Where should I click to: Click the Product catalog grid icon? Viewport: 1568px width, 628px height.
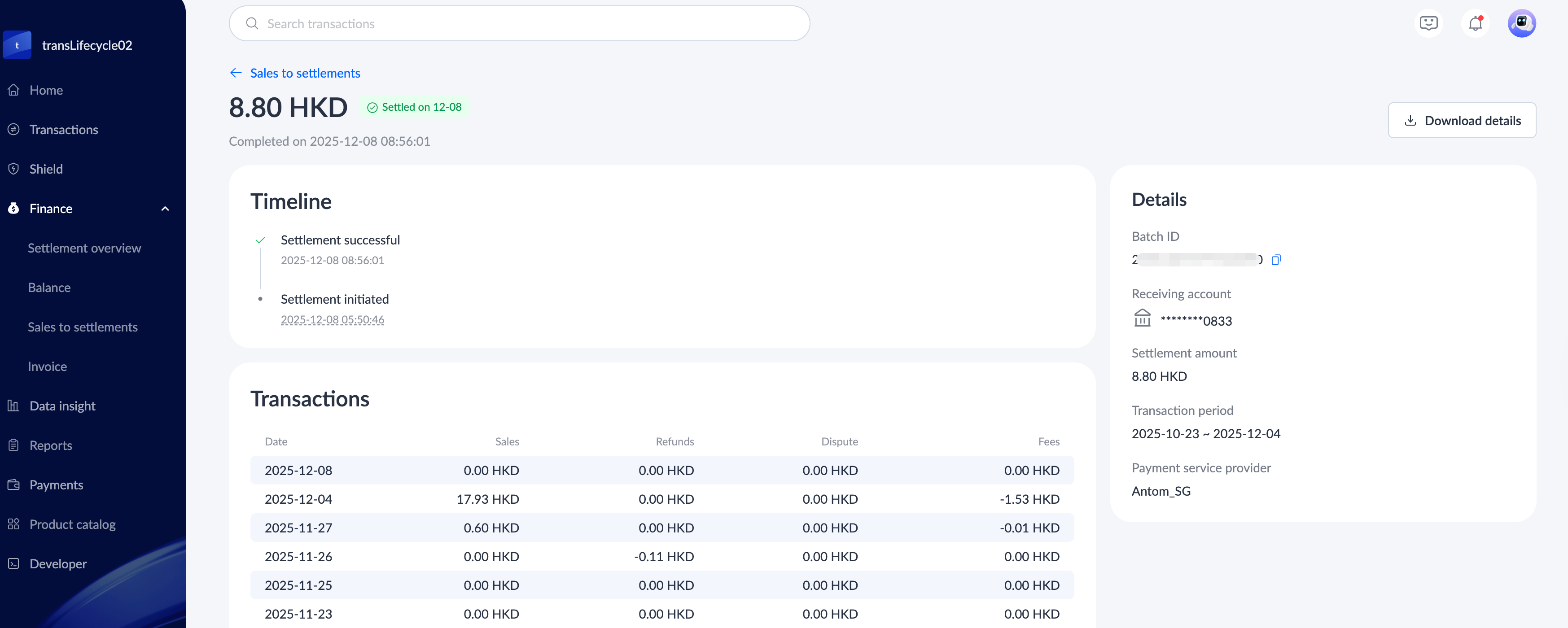[x=13, y=524]
